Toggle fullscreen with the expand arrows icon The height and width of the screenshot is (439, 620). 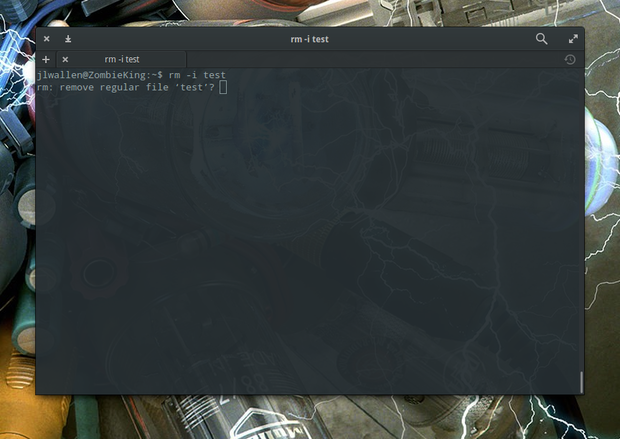[x=573, y=39]
